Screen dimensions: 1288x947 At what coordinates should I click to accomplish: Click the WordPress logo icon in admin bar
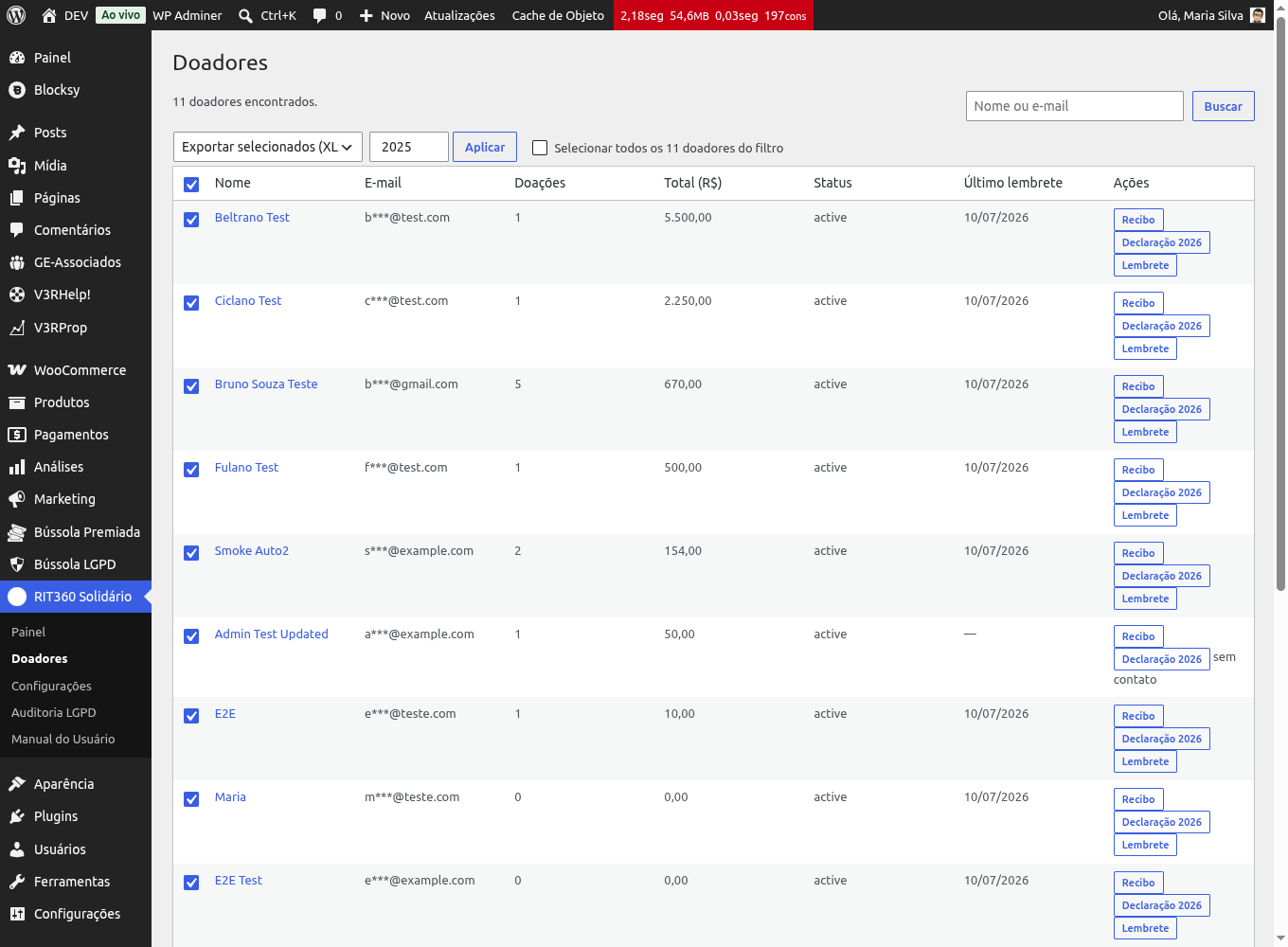point(16,15)
